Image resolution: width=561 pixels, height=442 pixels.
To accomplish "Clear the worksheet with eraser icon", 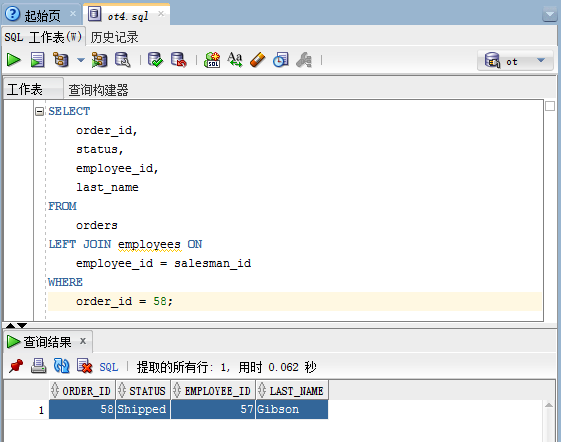I will coord(258,60).
